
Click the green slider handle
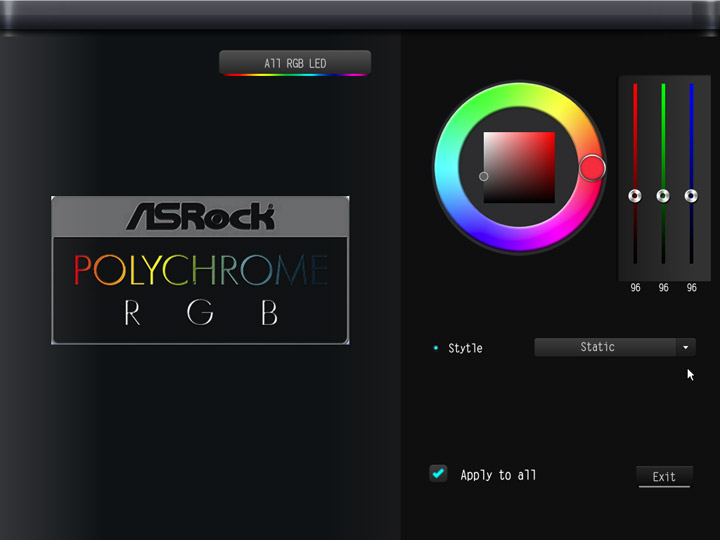pos(663,196)
